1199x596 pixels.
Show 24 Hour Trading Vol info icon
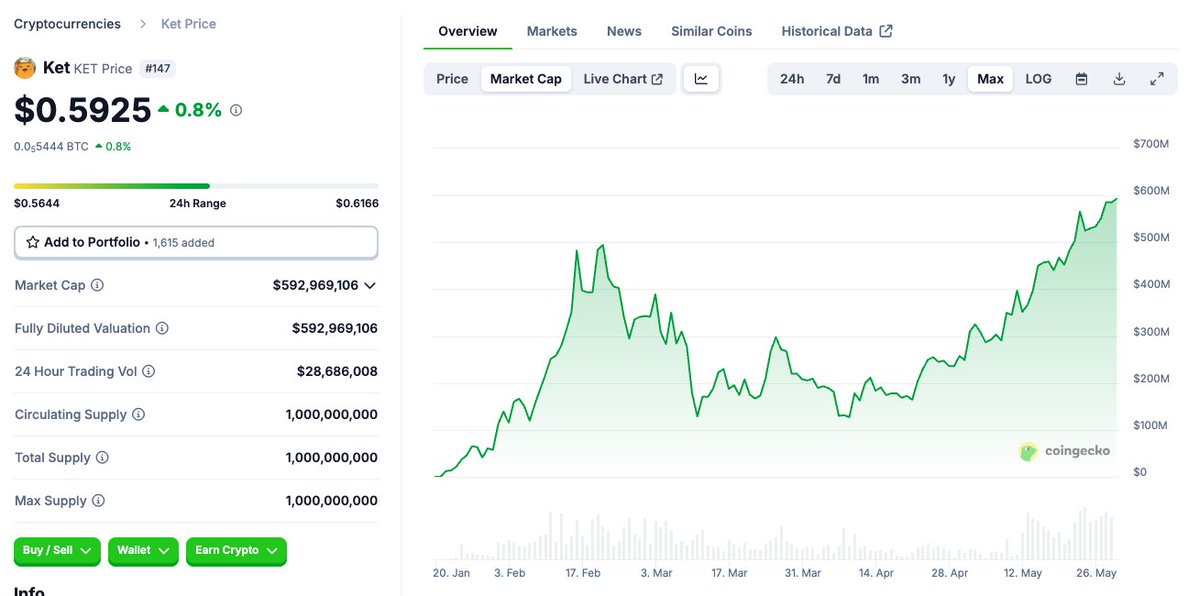(x=148, y=371)
